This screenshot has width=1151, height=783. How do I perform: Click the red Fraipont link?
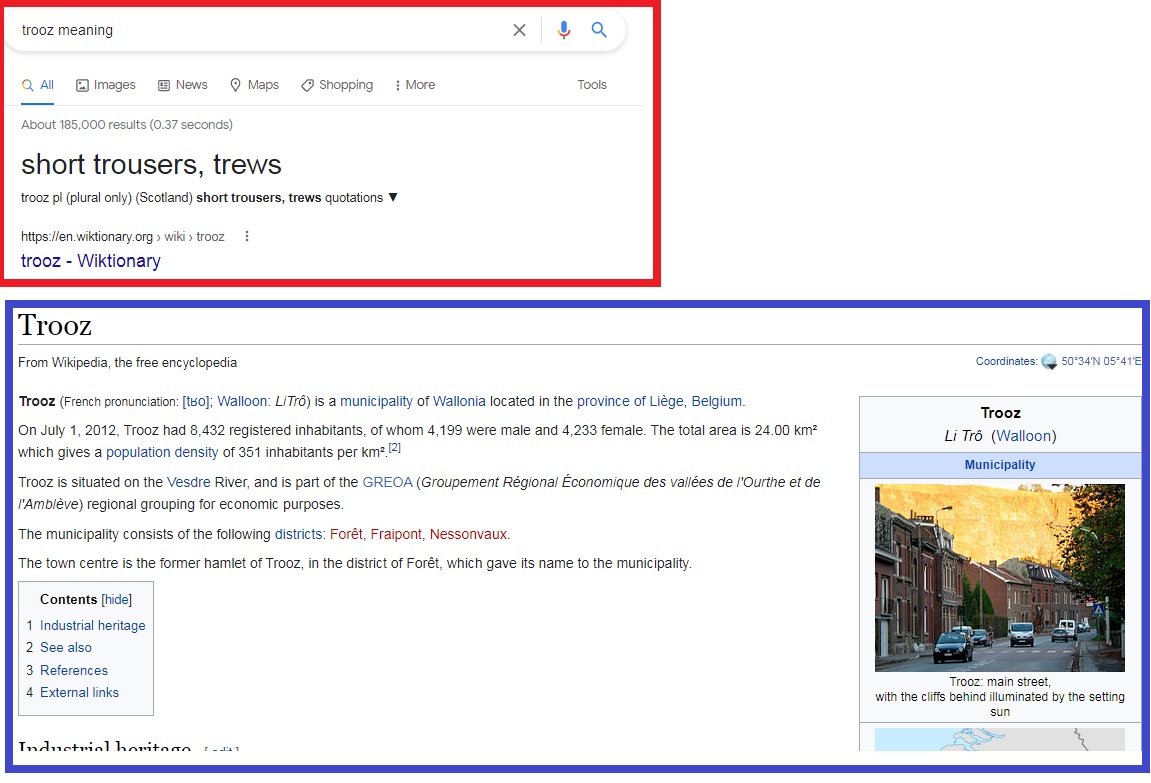[396, 534]
